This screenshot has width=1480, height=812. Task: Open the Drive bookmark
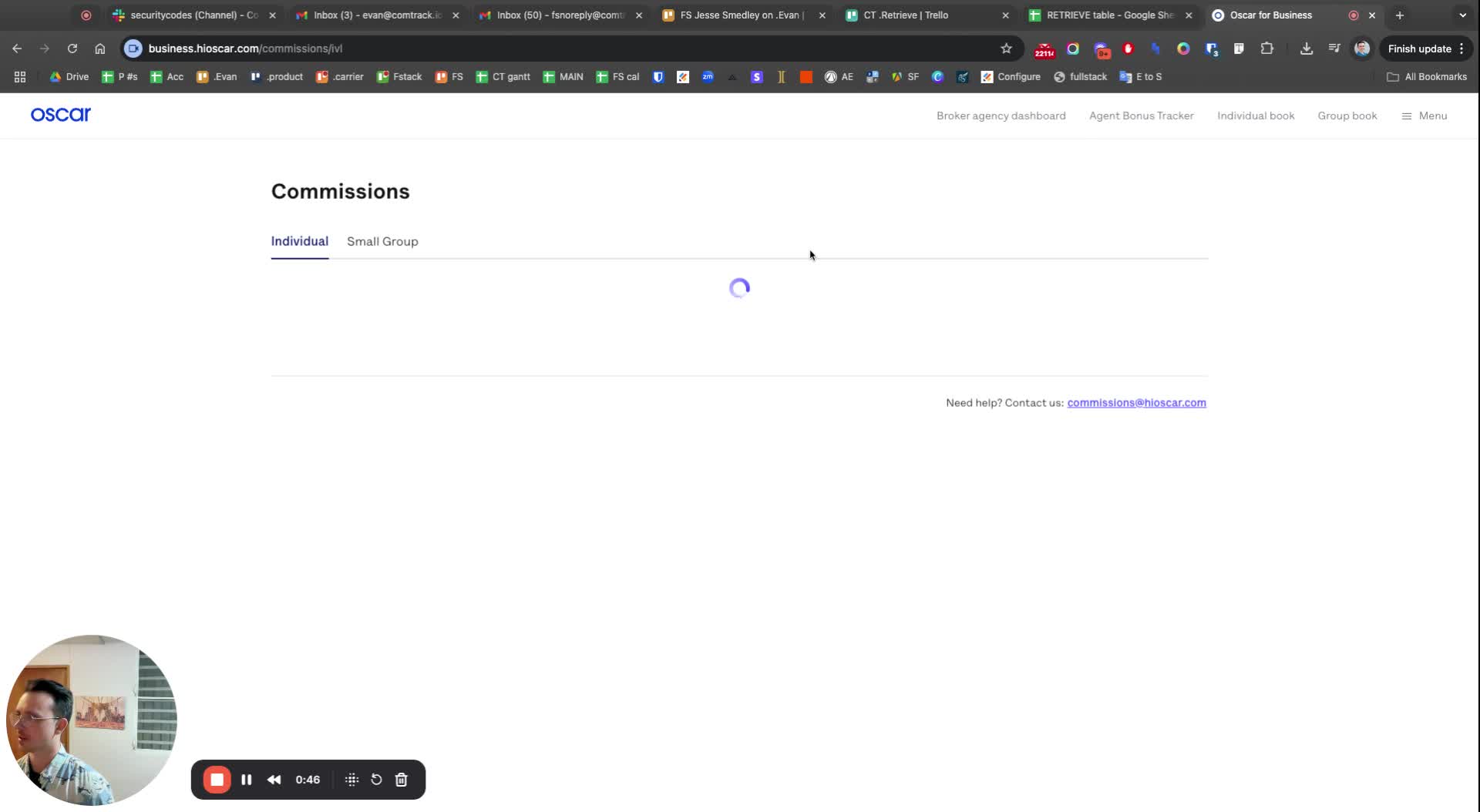(x=69, y=77)
